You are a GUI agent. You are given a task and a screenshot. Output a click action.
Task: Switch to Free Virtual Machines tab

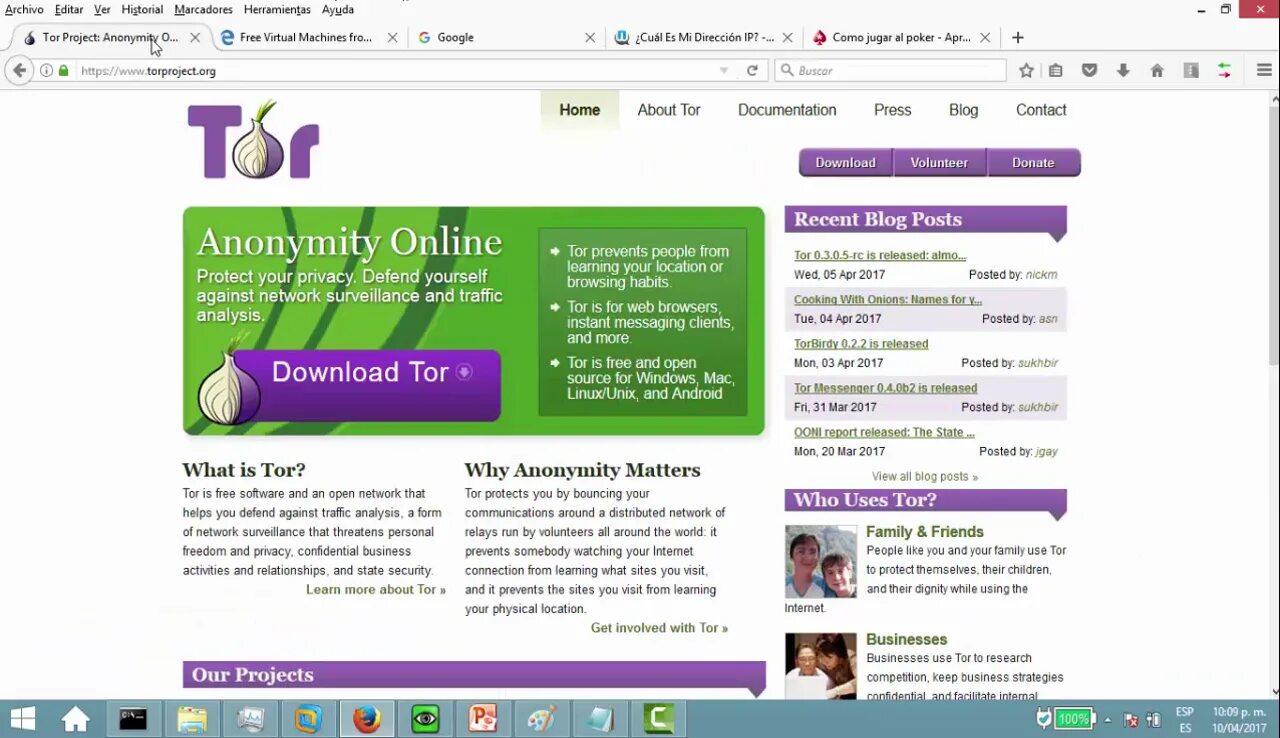pos(305,37)
